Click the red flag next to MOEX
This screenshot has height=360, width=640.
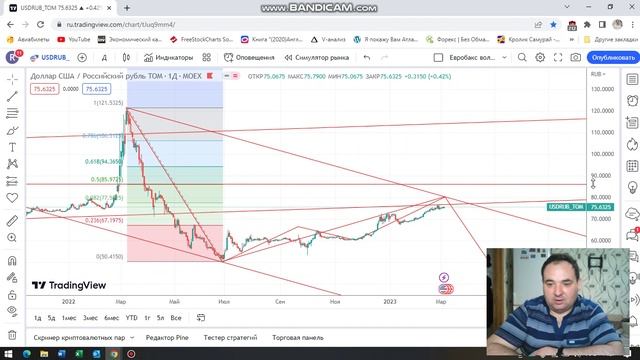coord(210,76)
